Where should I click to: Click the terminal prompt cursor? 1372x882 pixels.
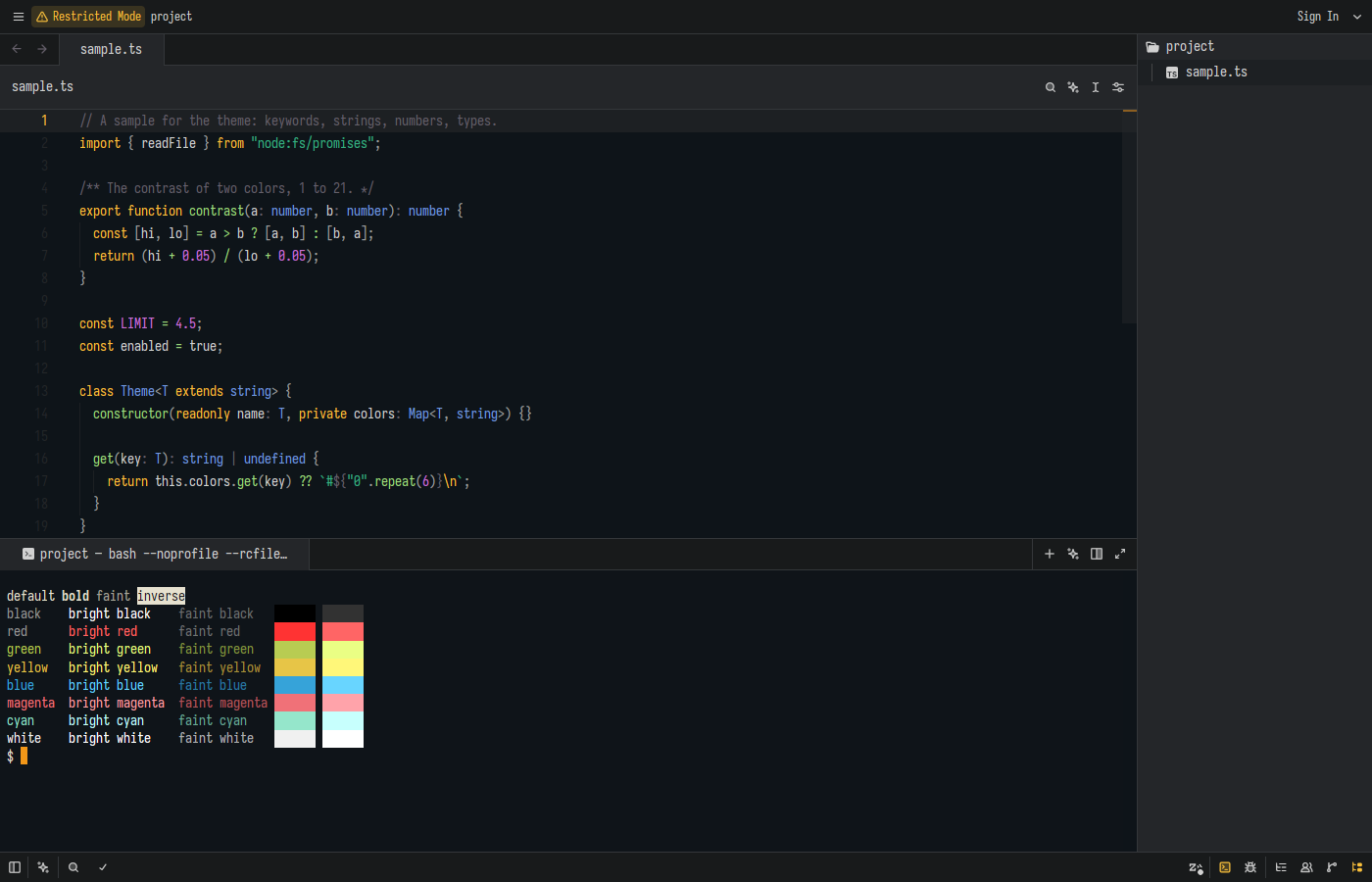(24, 756)
